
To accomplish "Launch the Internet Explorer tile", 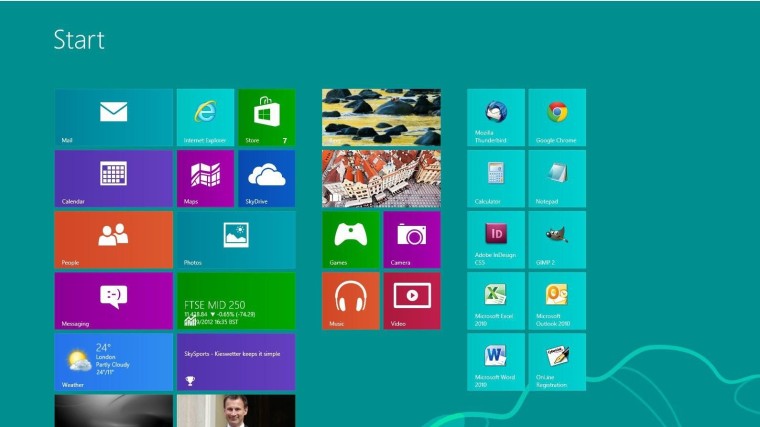I will point(206,117).
